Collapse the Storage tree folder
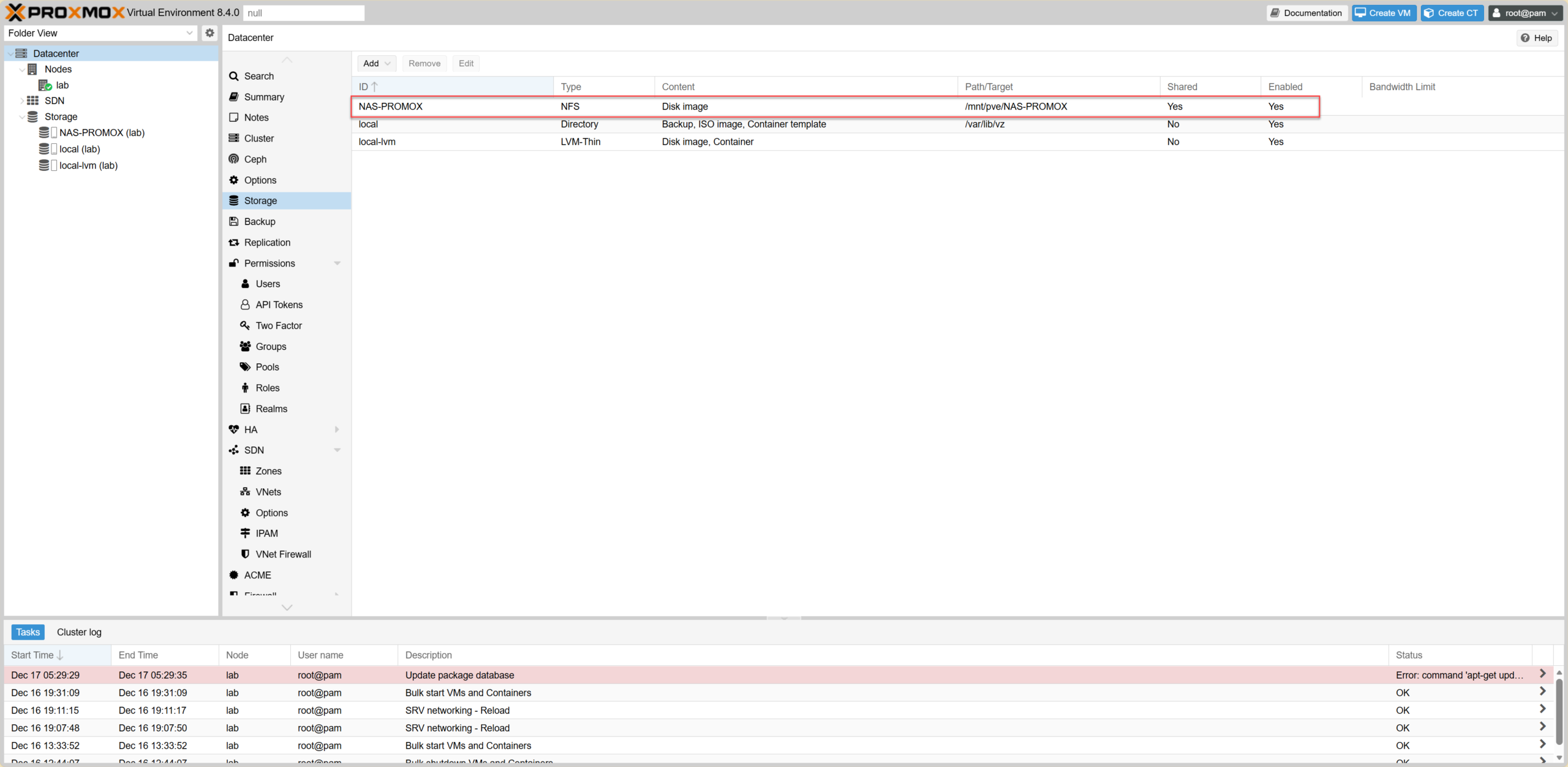Viewport: 1568px width, 767px height. [x=22, y=116]
